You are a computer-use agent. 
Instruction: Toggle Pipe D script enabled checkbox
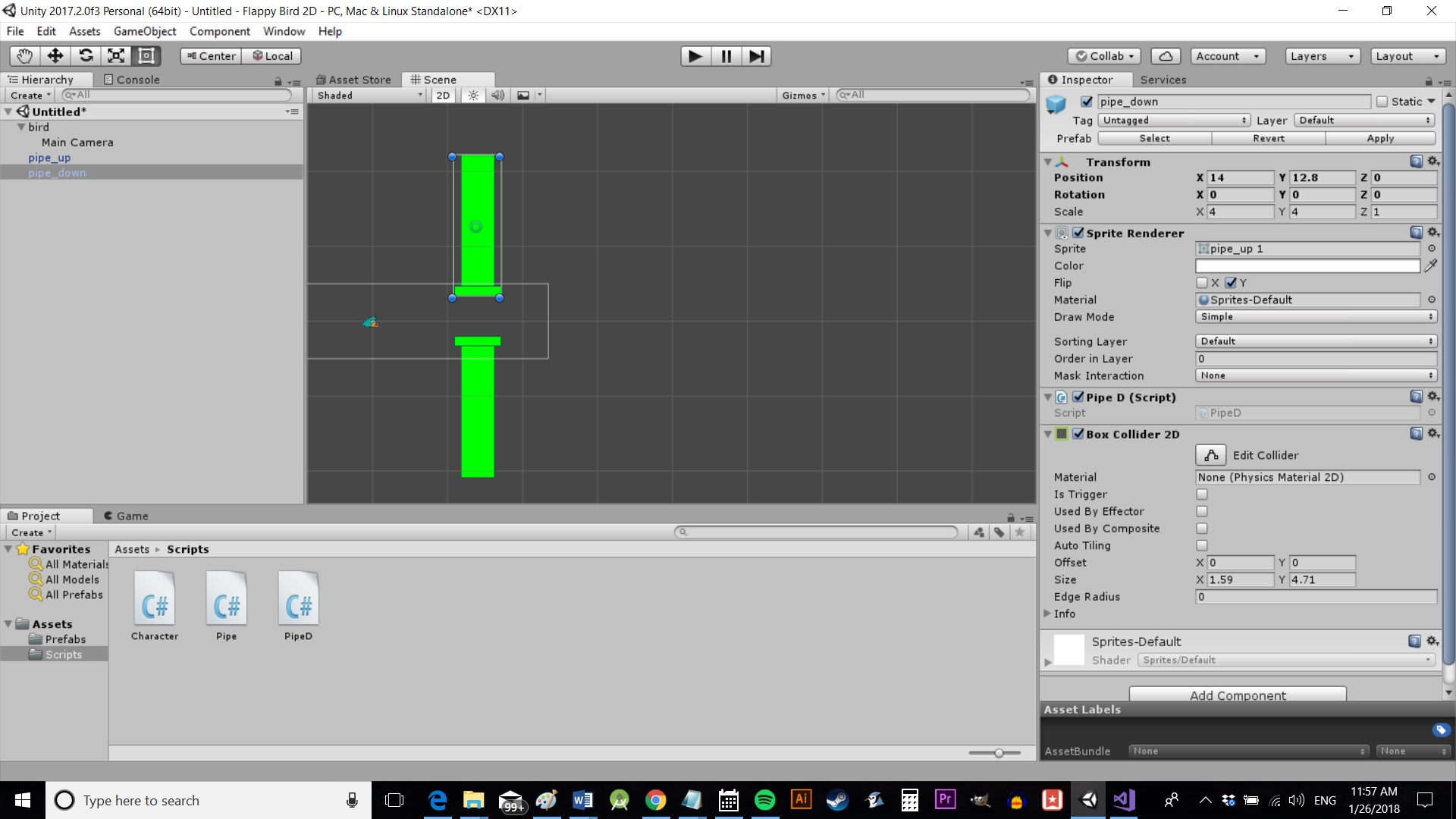point(1078,397)
